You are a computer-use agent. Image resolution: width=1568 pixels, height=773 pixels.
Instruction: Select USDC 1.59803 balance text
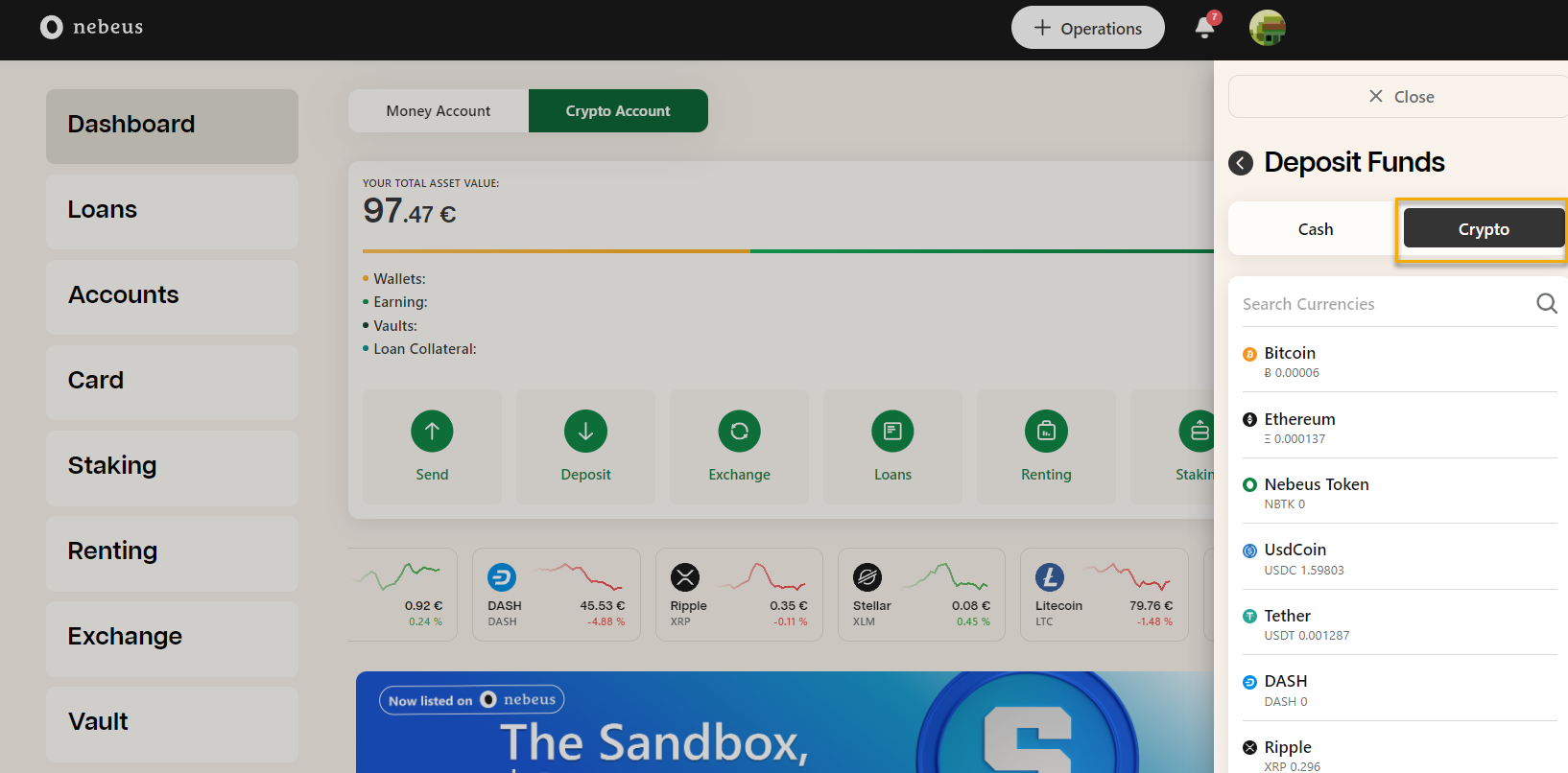coord(1303,571)
